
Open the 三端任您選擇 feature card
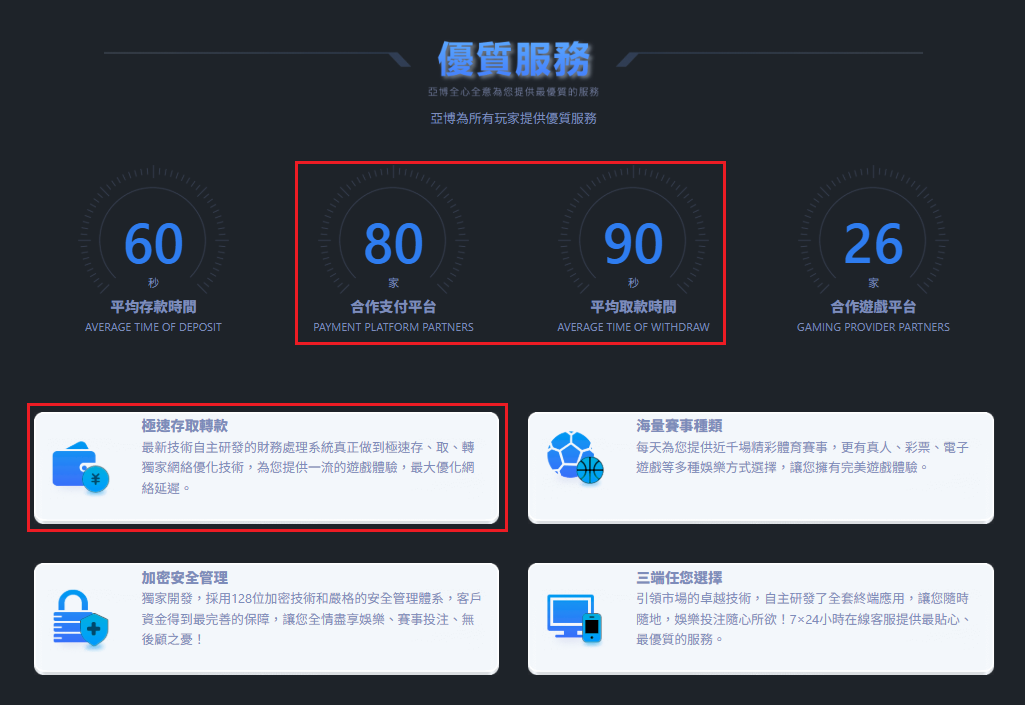(x=762, y=615)
